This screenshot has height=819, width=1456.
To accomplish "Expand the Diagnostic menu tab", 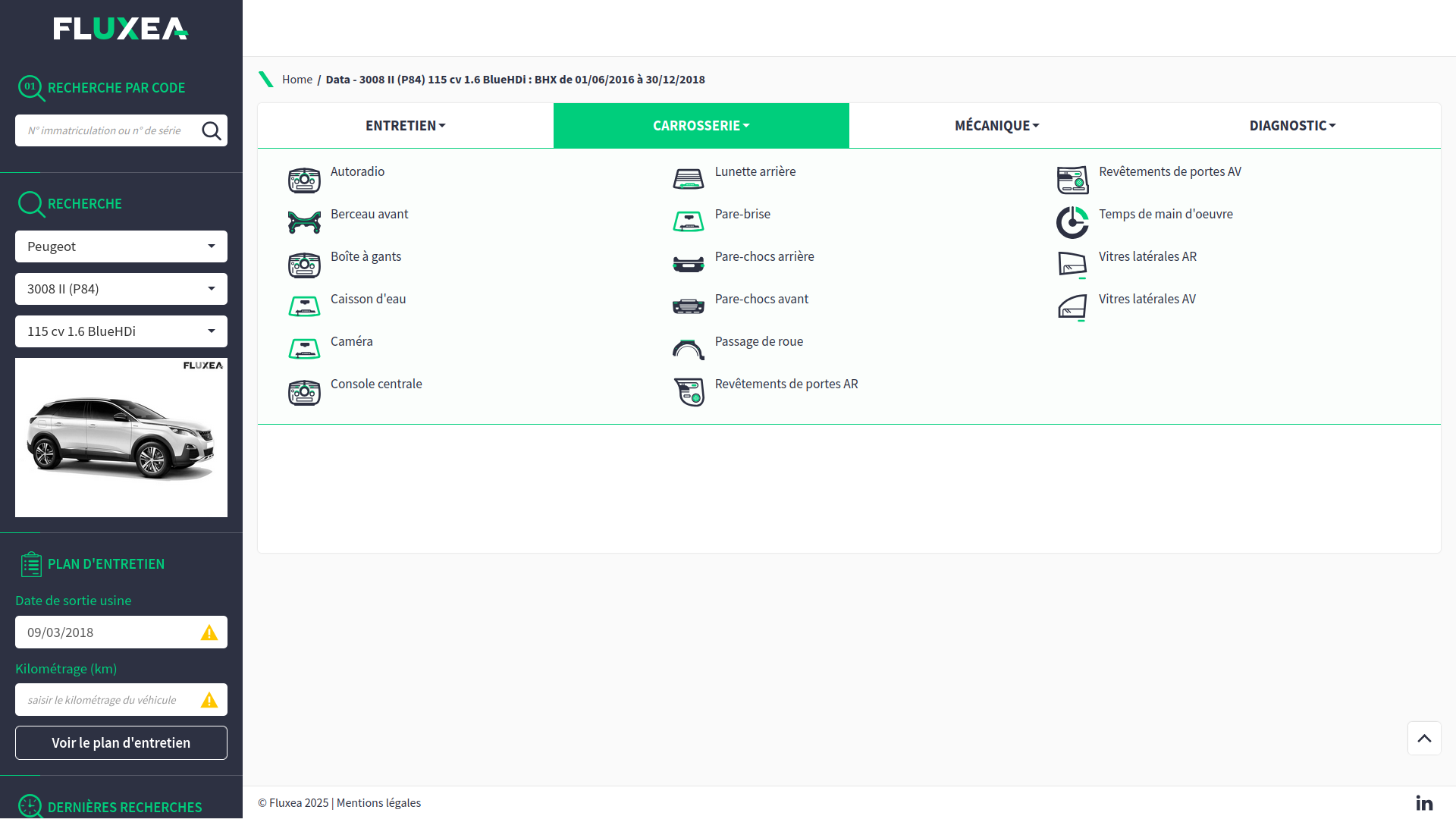I will pos(1293,126).
